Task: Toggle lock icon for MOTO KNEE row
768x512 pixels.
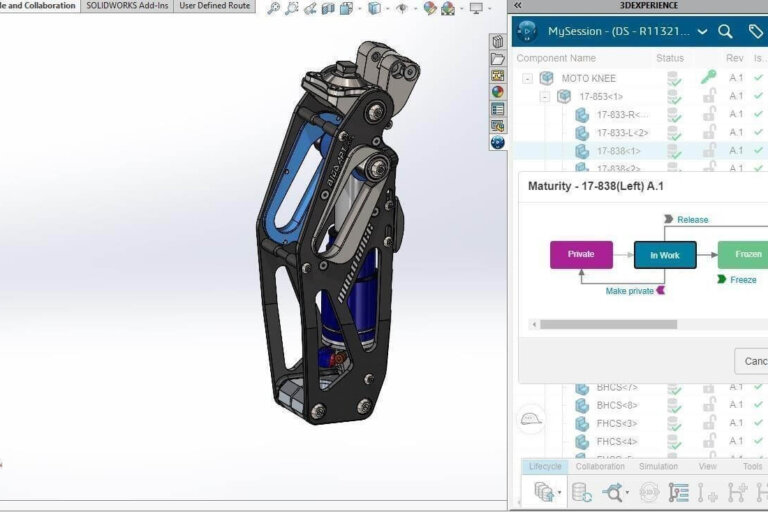Action: (x=708, y=78)
